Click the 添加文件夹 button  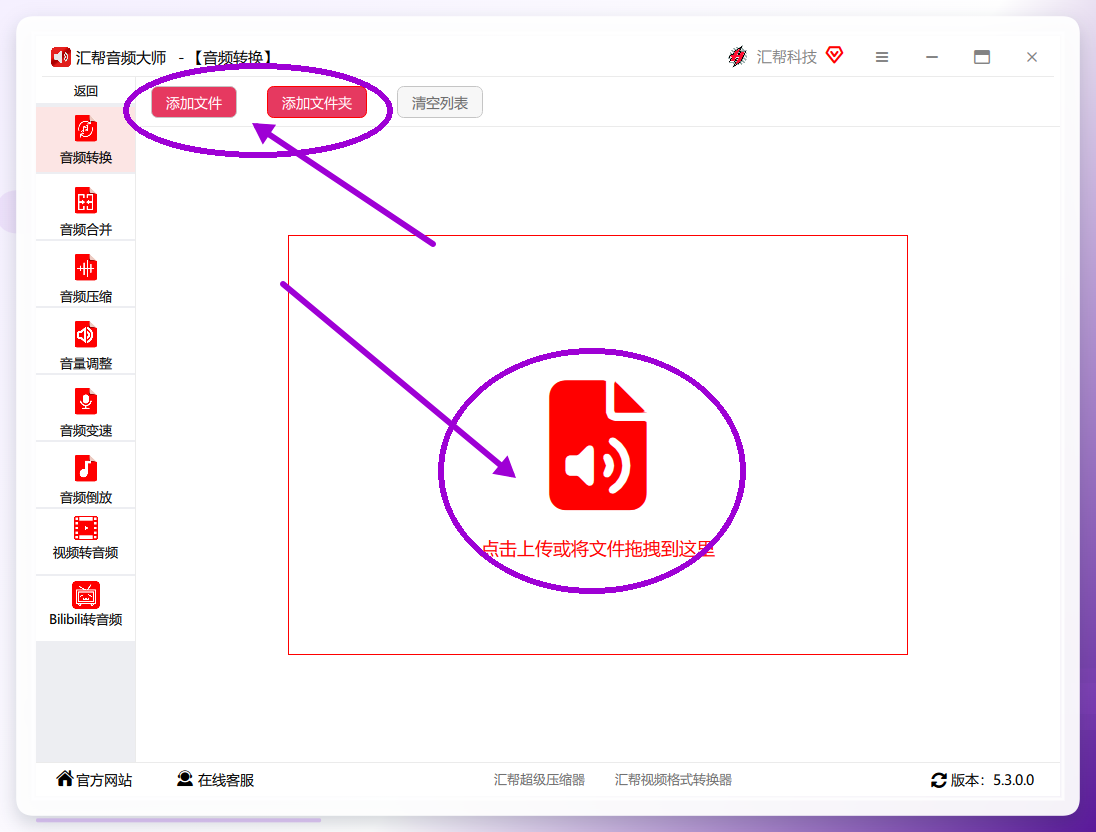pyautogui.click(x=317, y=103)
